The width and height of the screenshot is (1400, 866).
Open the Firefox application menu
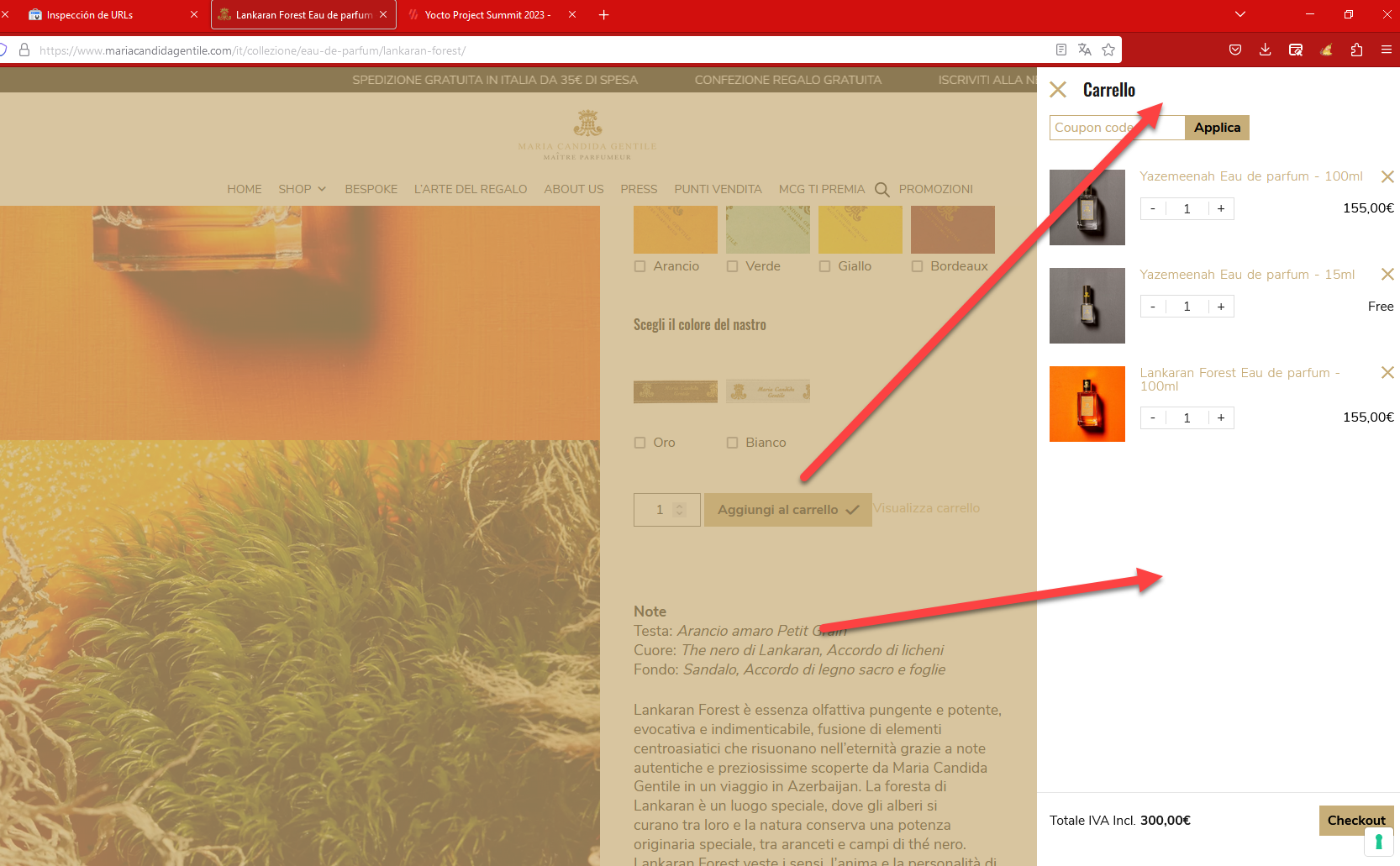pos(1387,50)
